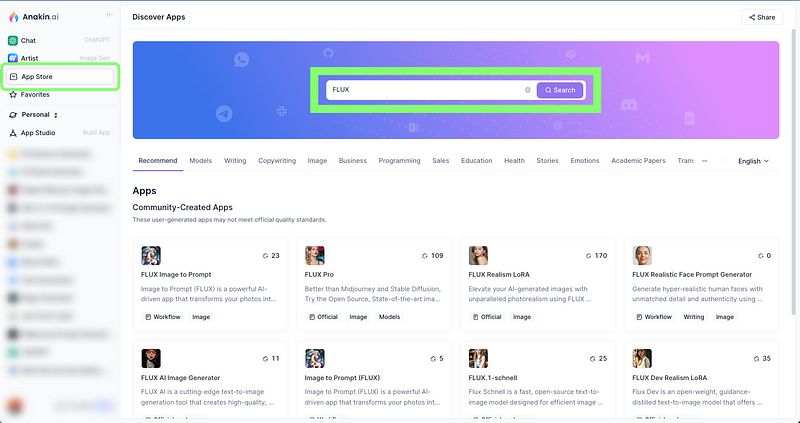Screen dimensions: 800x423
Task: Click Image tag on FLUX Realism LoRA
Action: pyautogui.click(x=522, y=317)
